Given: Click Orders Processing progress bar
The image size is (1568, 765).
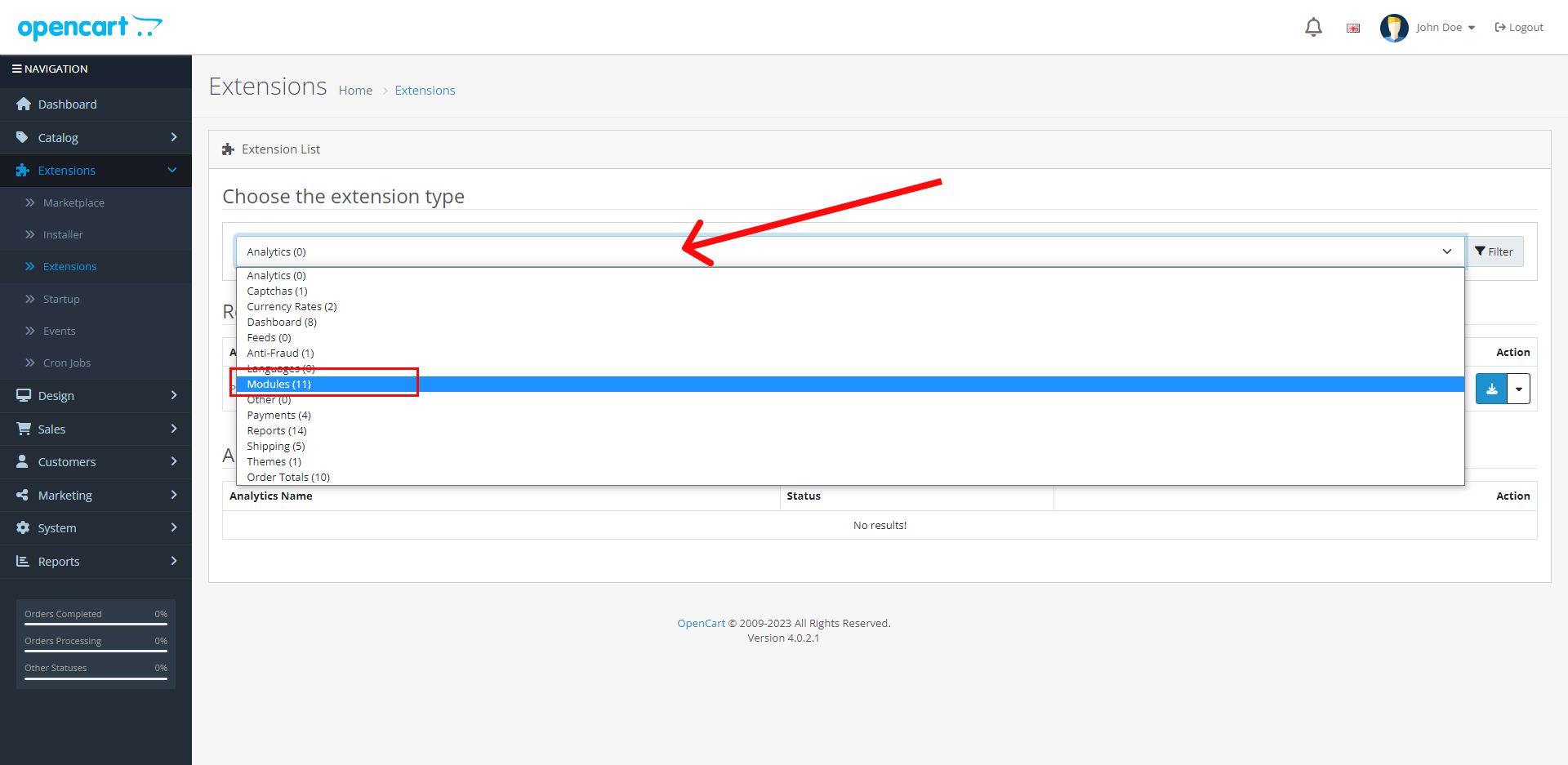Looking at the screenshot, I should pyautogui.click(x=96, y=651).
